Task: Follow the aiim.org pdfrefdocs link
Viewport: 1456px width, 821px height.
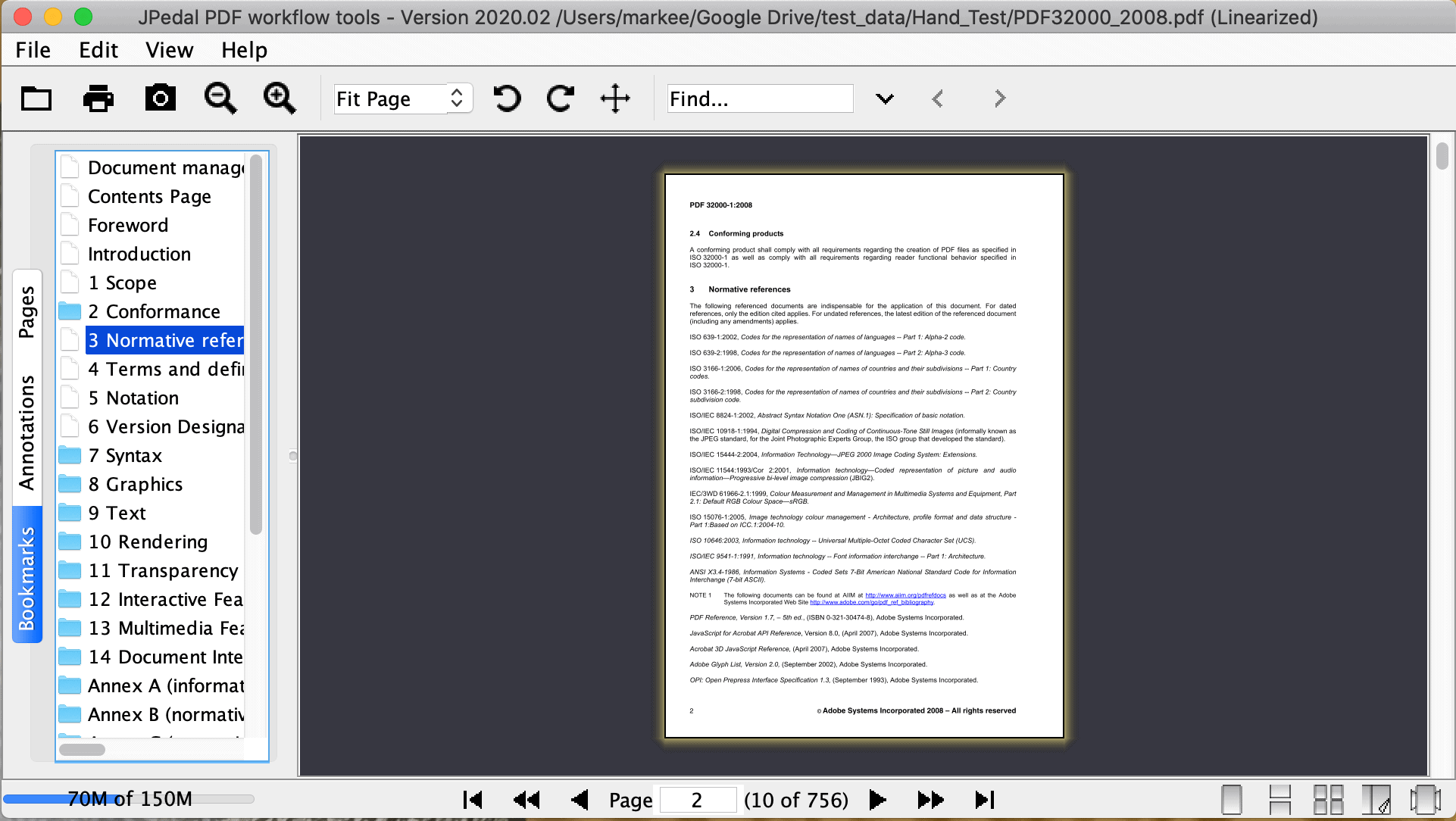Action: point(905,595)
